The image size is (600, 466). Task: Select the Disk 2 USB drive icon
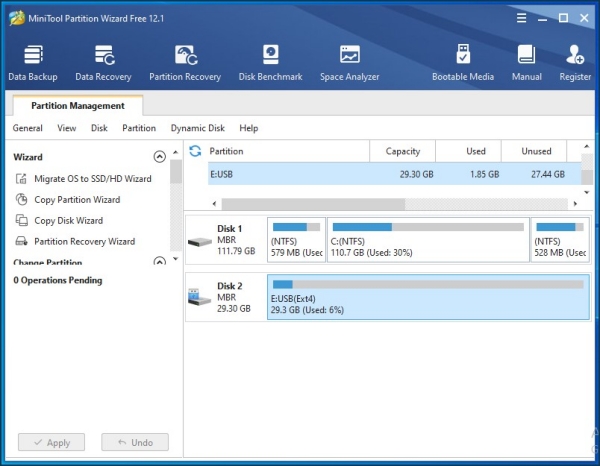pos(199,297)
